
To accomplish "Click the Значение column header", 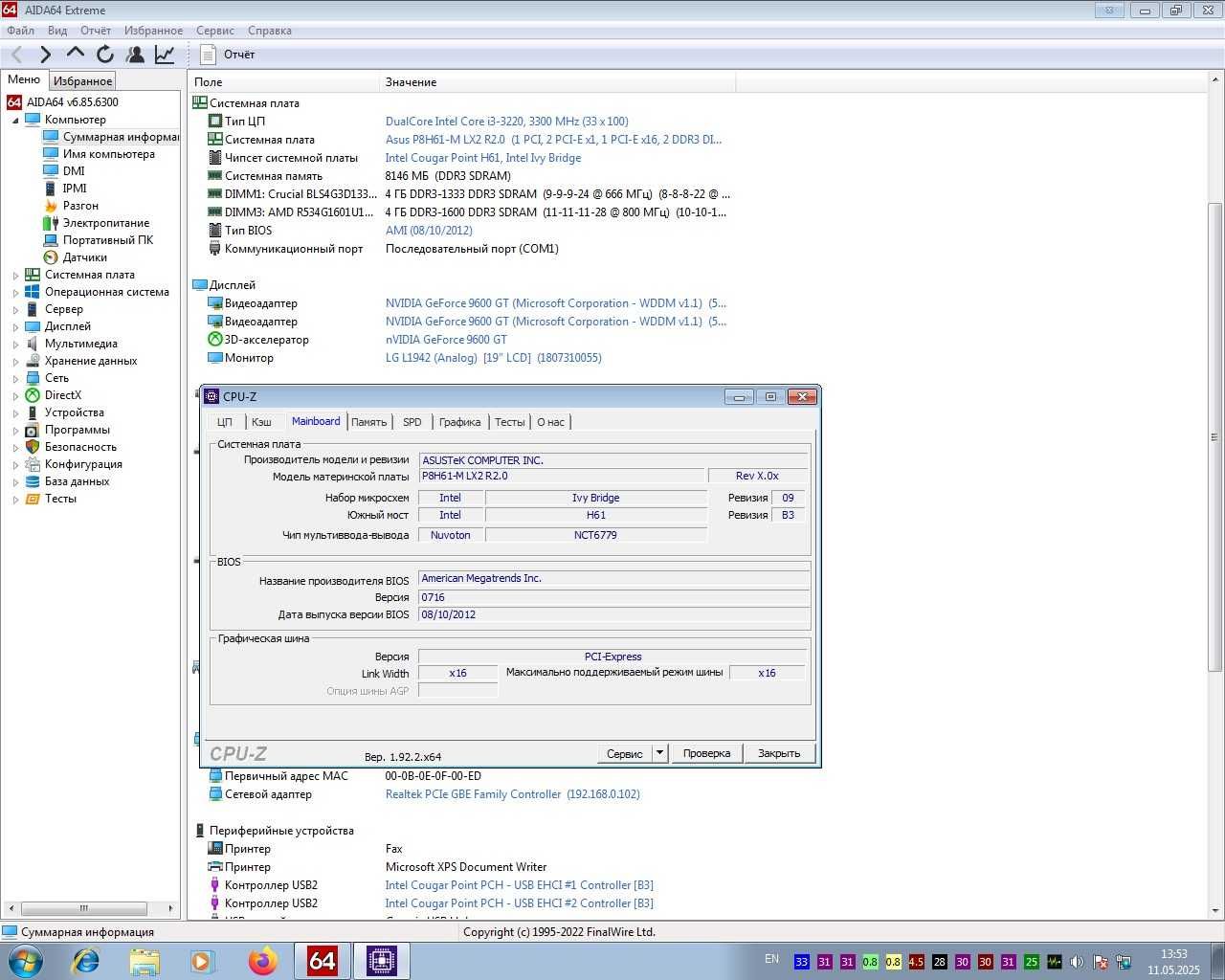I will [x=558, y=82].
